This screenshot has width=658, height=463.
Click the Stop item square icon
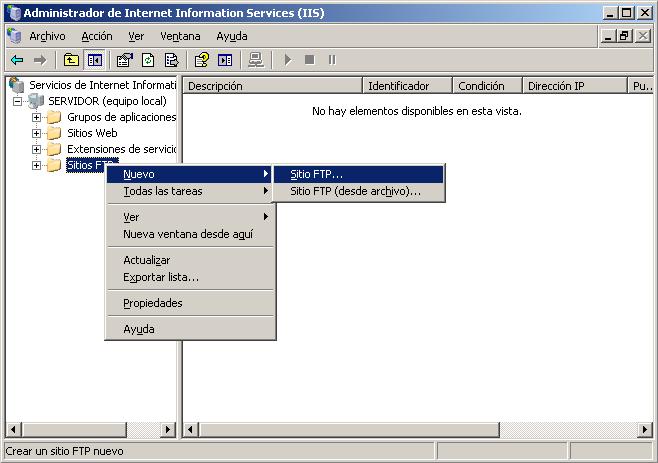click(x=310, y=60)
